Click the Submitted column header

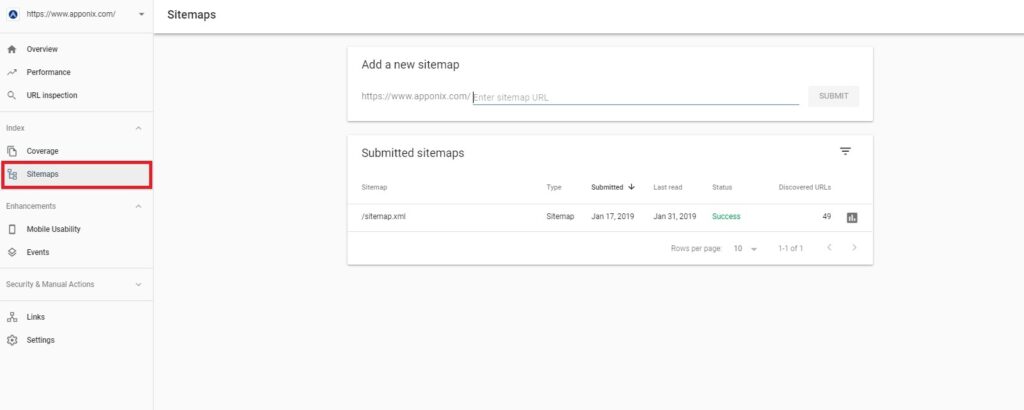click(x=607, y=187)
